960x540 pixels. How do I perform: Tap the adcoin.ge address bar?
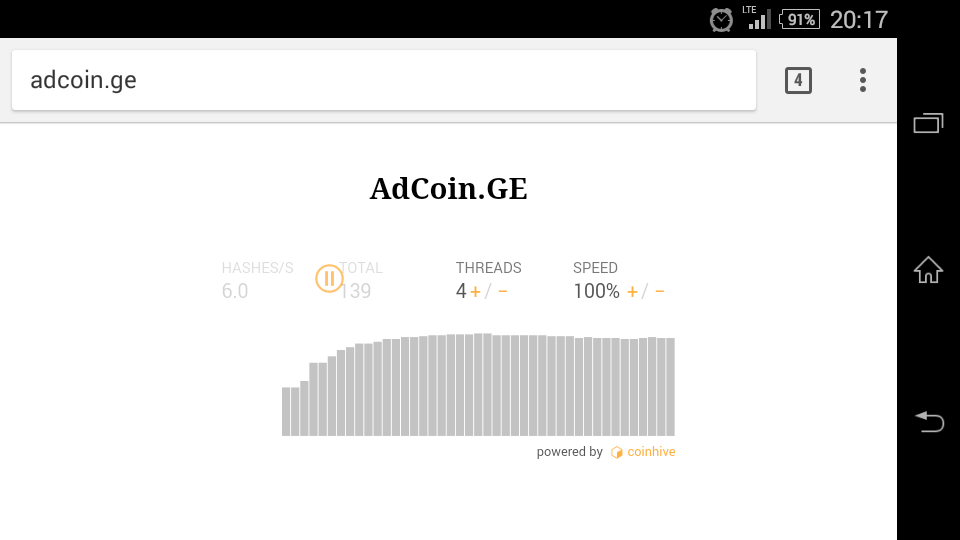tap(383, 80)
